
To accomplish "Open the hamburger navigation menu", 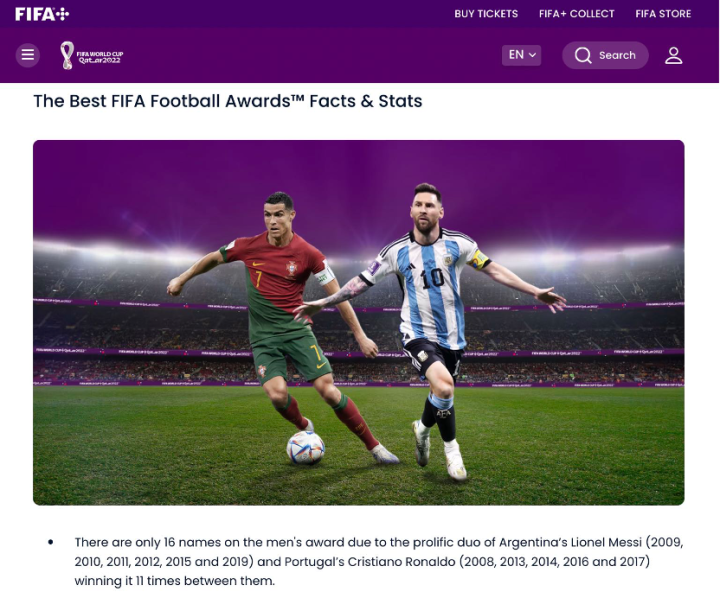I will pos(28,55).
